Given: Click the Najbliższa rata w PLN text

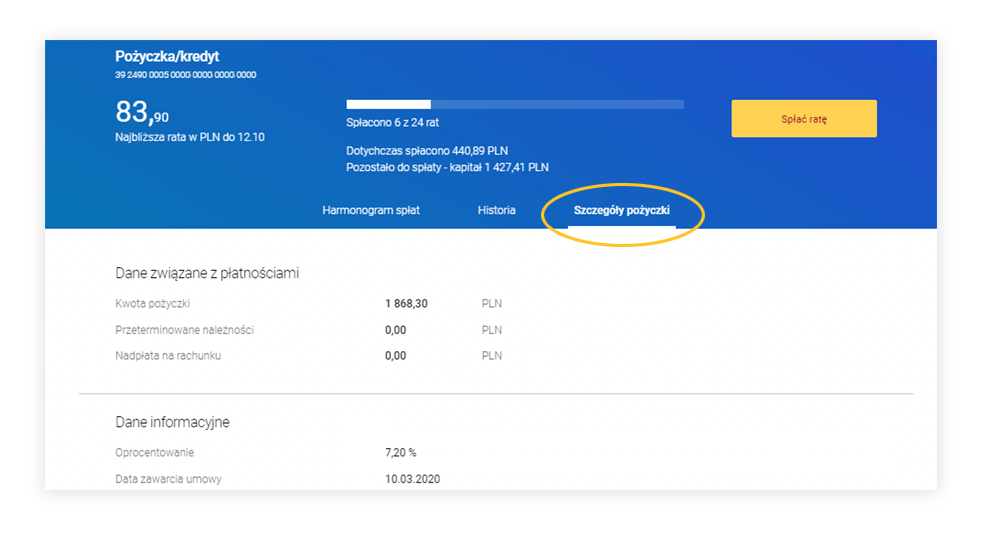Looking at the screenshot, I should (190, 137).
